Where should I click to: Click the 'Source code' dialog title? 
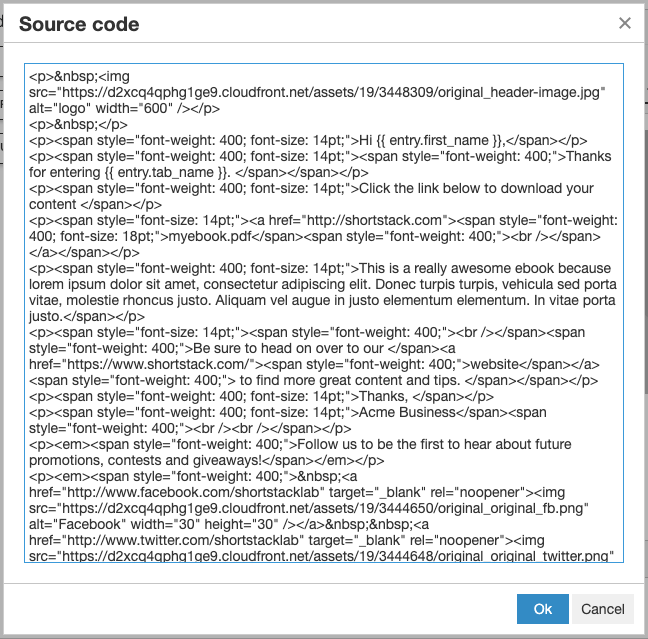click(79, 24)
